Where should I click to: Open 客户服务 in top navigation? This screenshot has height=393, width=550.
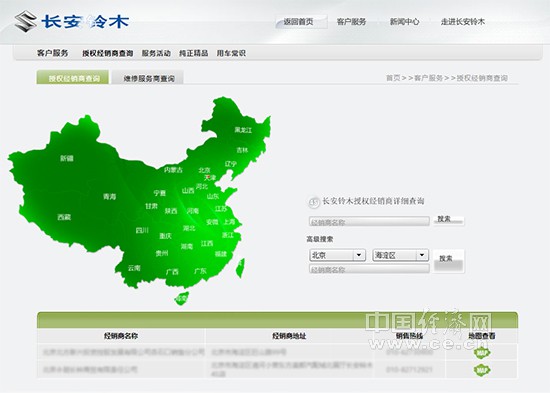(351, 22)
